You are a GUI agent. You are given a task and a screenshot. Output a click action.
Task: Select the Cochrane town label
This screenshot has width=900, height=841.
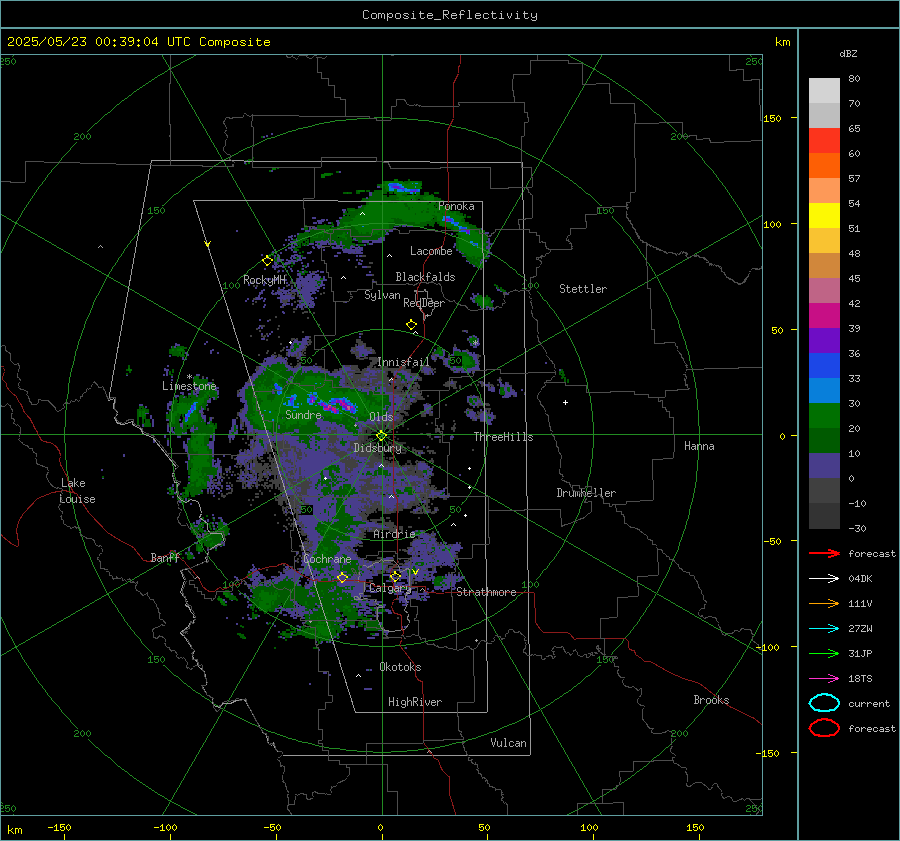[x=327, y=559]
